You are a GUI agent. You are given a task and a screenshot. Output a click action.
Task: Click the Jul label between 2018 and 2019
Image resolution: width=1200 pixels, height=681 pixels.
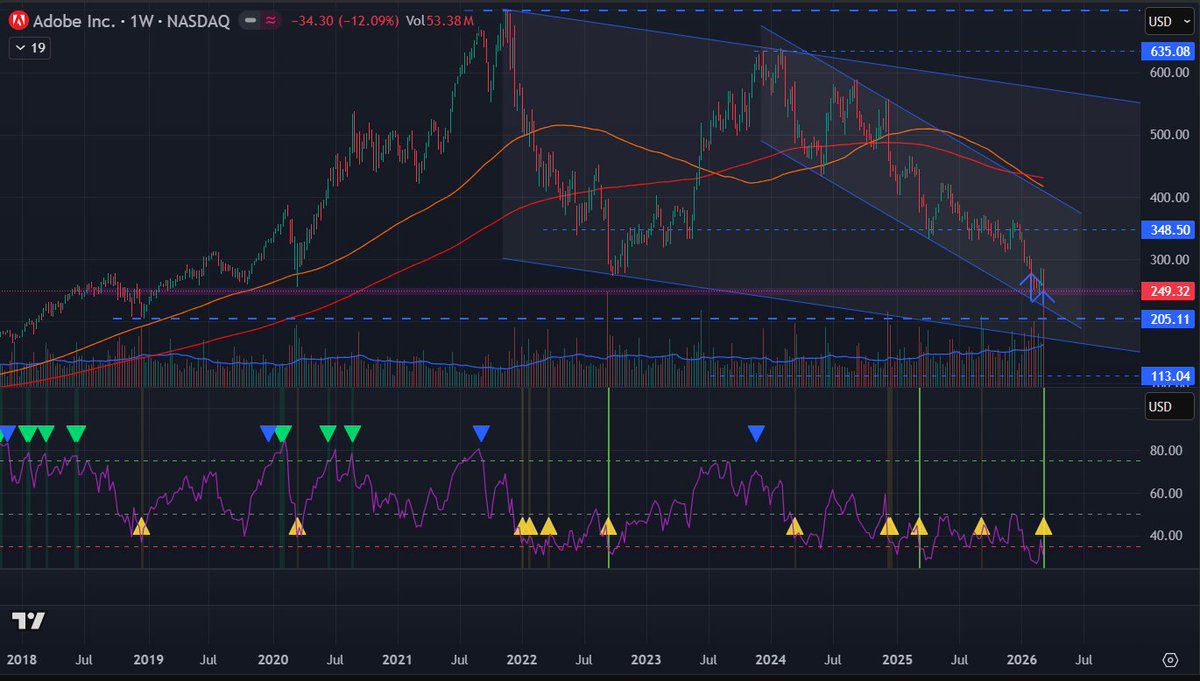coord(83,660)
